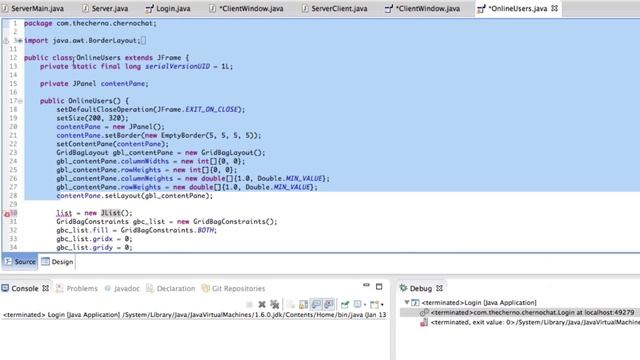The width and height of the screenshot is (640, 360).
Task: Toggle show console on standard error
Action: coord(329,304)
